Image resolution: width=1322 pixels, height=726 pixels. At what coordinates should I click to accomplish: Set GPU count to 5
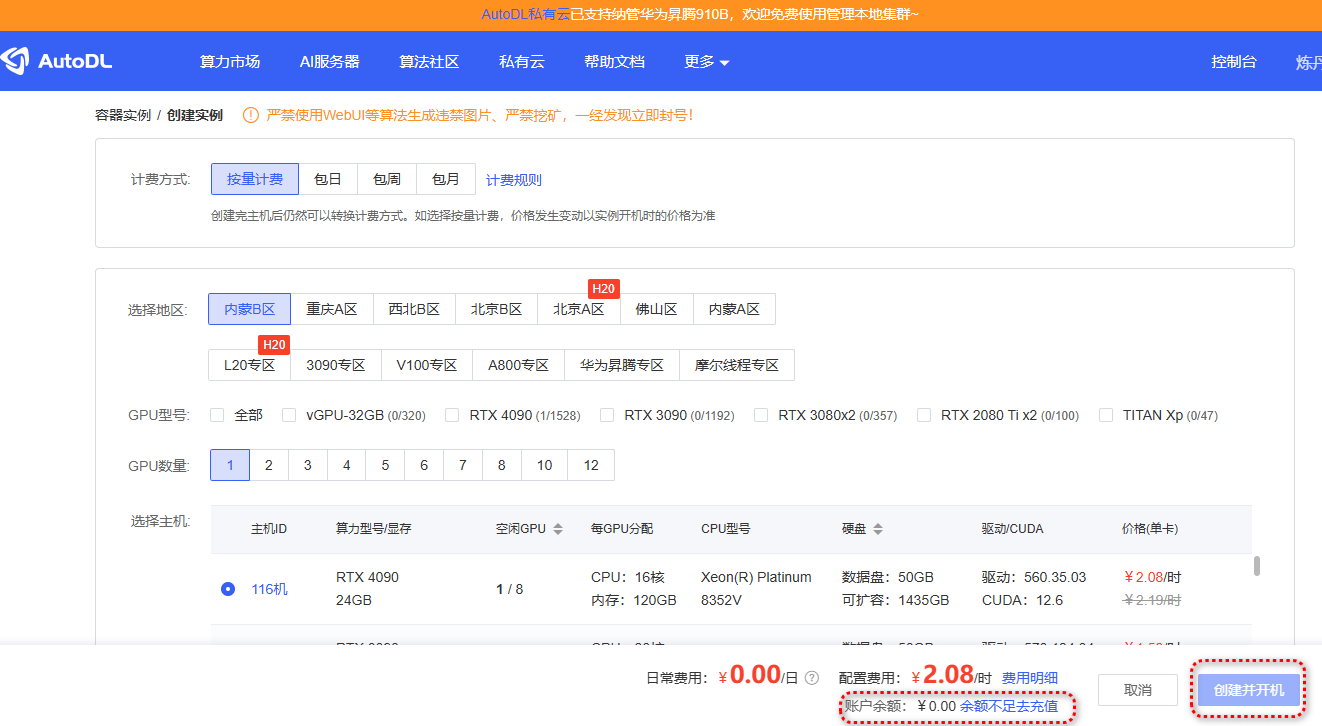coord(385,465)
